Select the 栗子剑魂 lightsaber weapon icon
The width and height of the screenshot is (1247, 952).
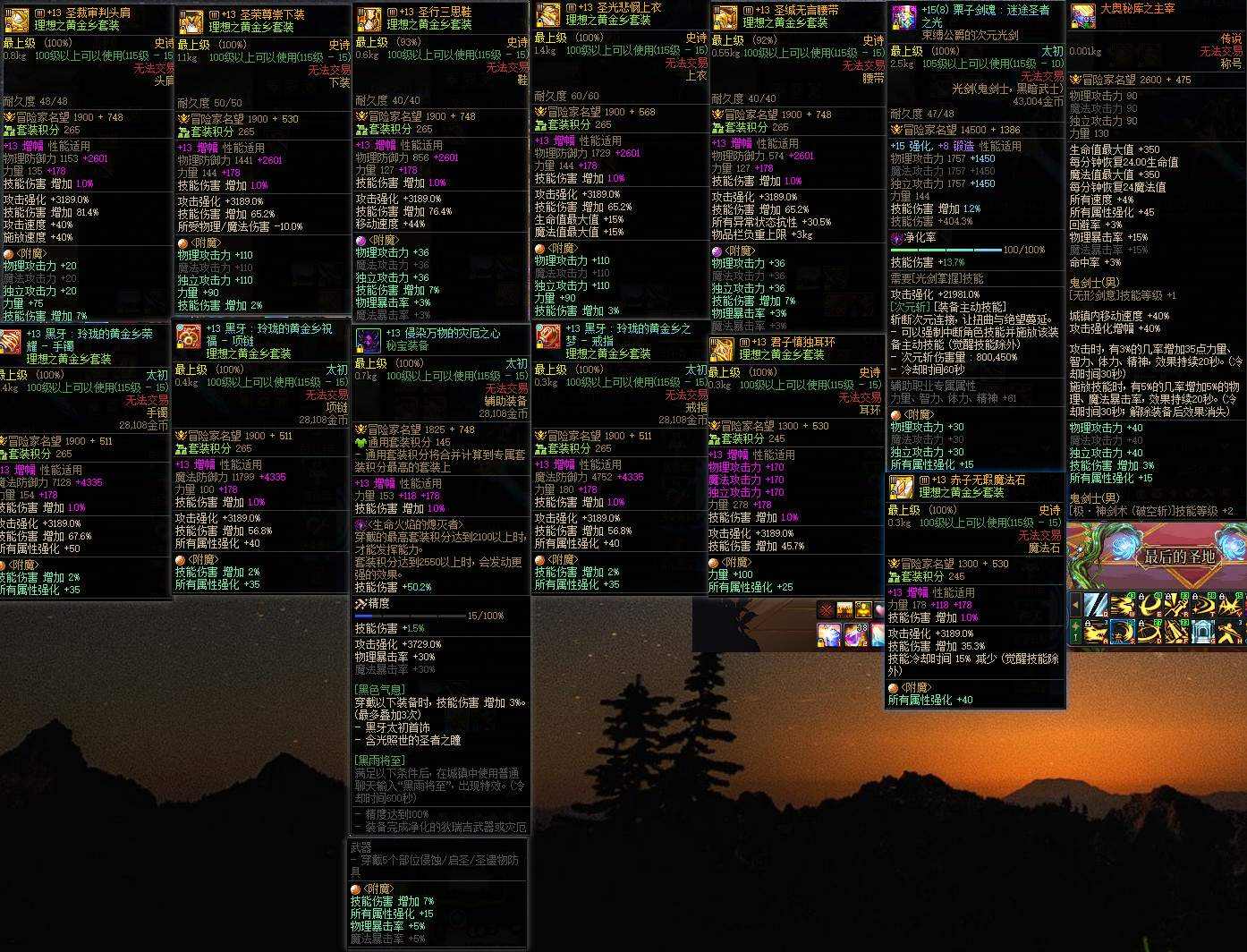point(903,17)
